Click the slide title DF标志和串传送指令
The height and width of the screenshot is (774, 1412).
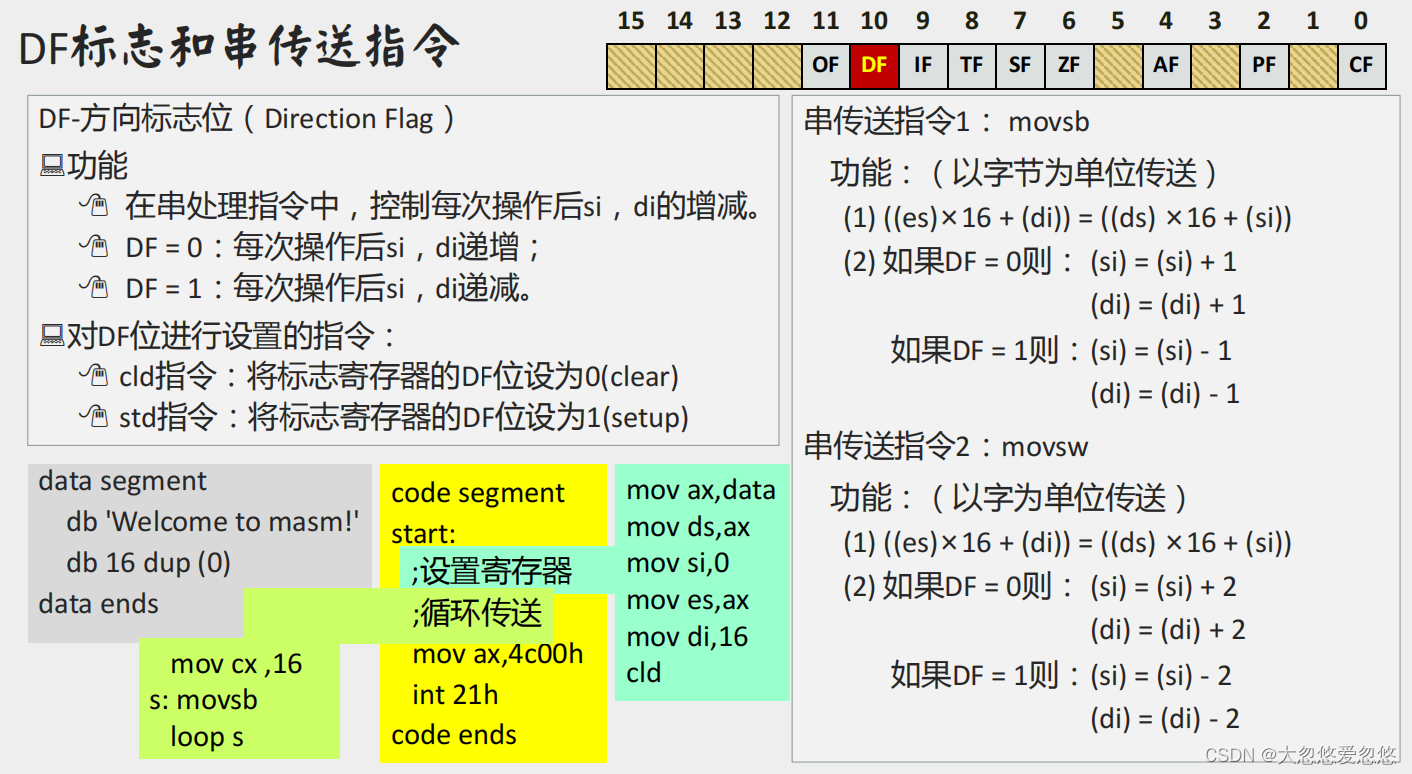pos(240,46)
